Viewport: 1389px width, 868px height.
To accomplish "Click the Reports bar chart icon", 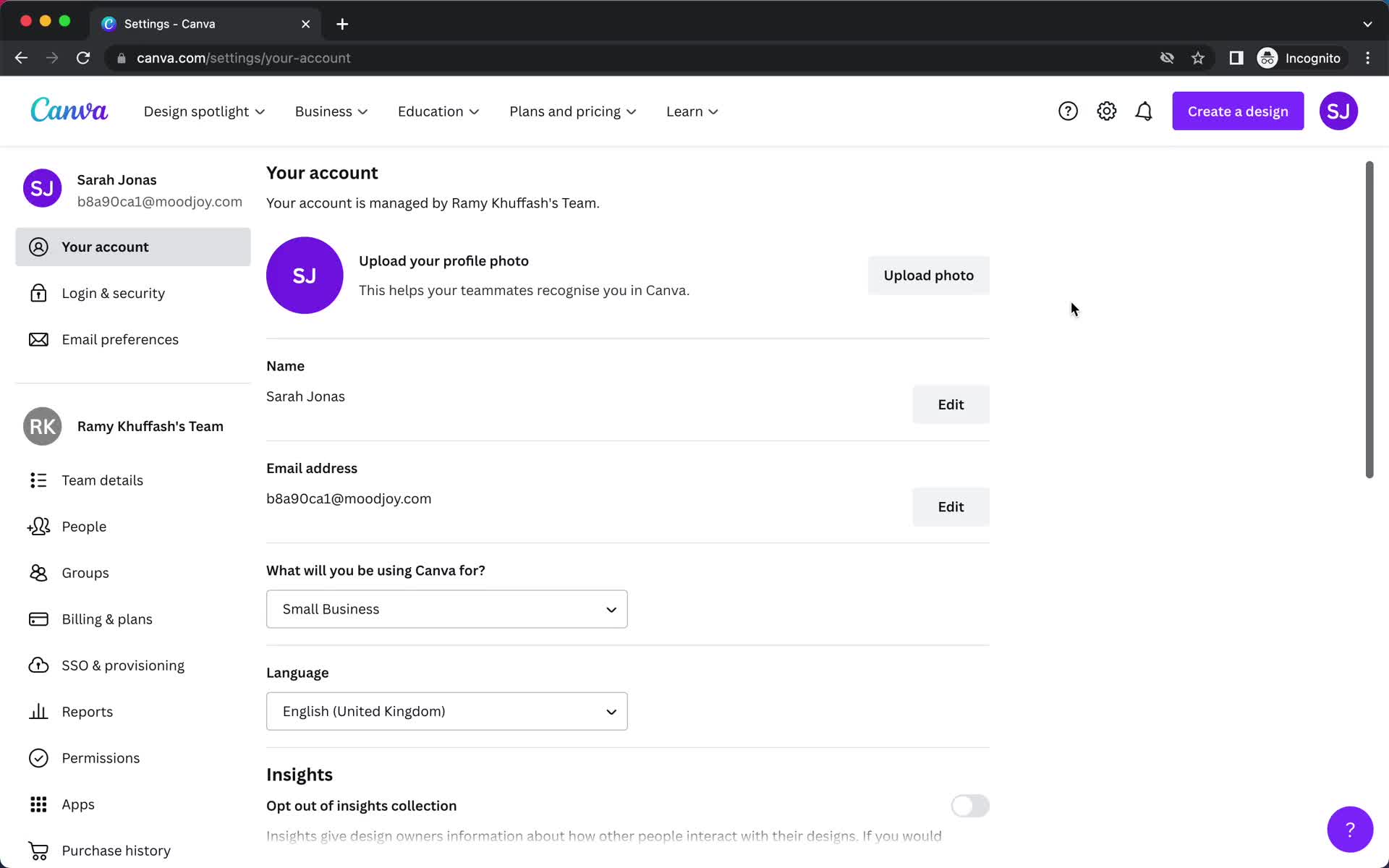I will pyautogui.click(x=38, y=712).
